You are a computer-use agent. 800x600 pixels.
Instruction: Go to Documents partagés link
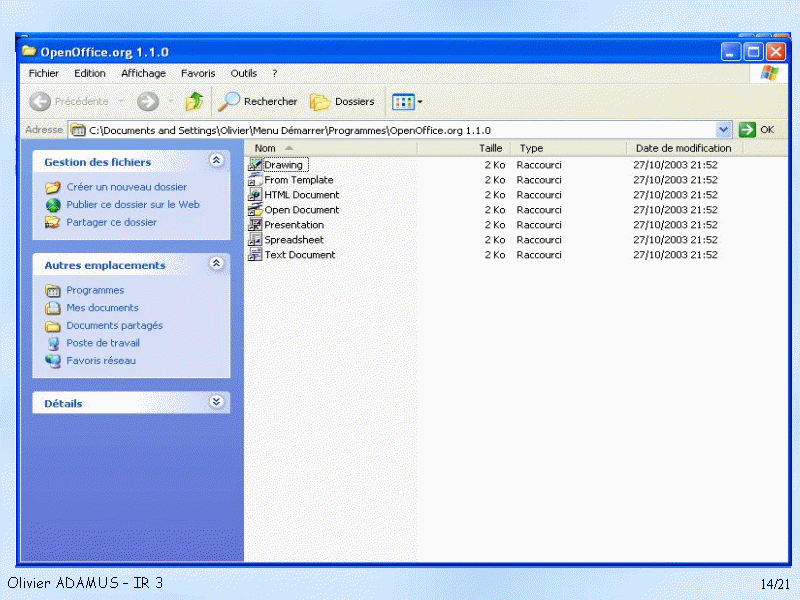point(114,326)
